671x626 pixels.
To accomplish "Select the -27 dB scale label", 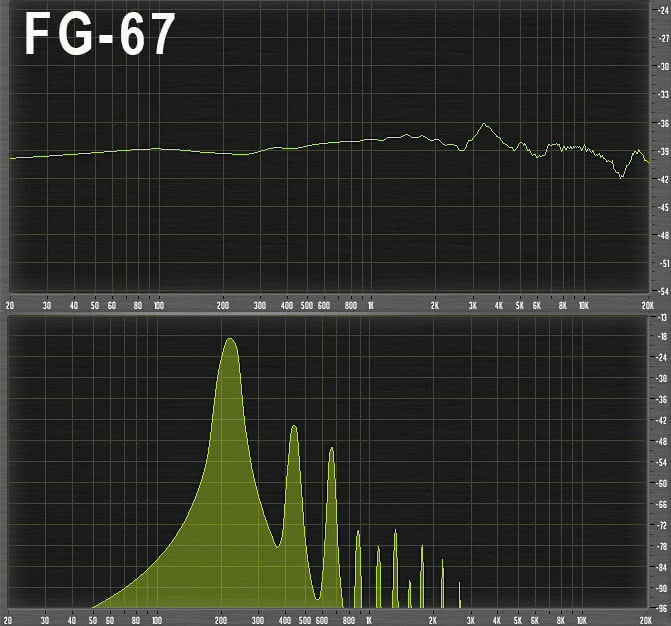I will 663,39.
